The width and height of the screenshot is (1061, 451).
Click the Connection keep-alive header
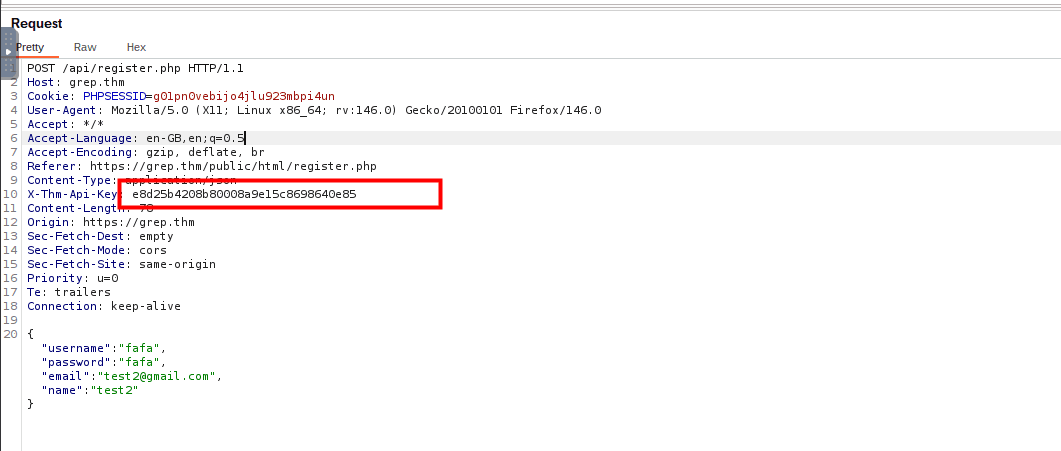(x=104, y=306)
